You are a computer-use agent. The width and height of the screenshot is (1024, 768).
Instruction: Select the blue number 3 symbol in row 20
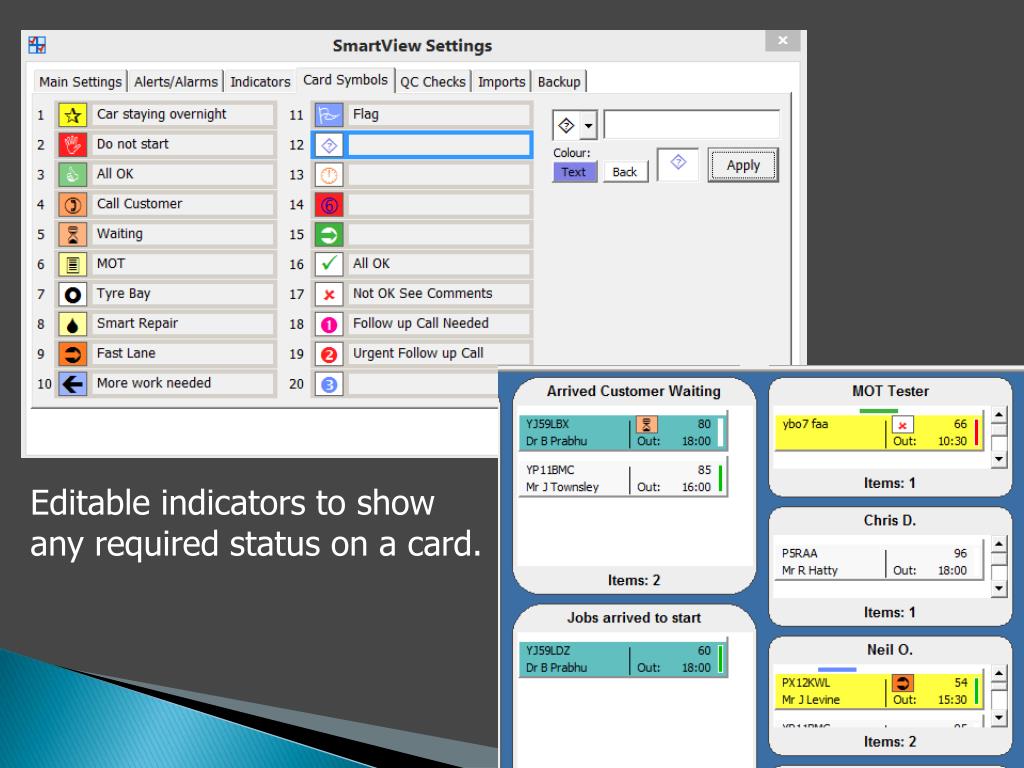tap(329, 384)
